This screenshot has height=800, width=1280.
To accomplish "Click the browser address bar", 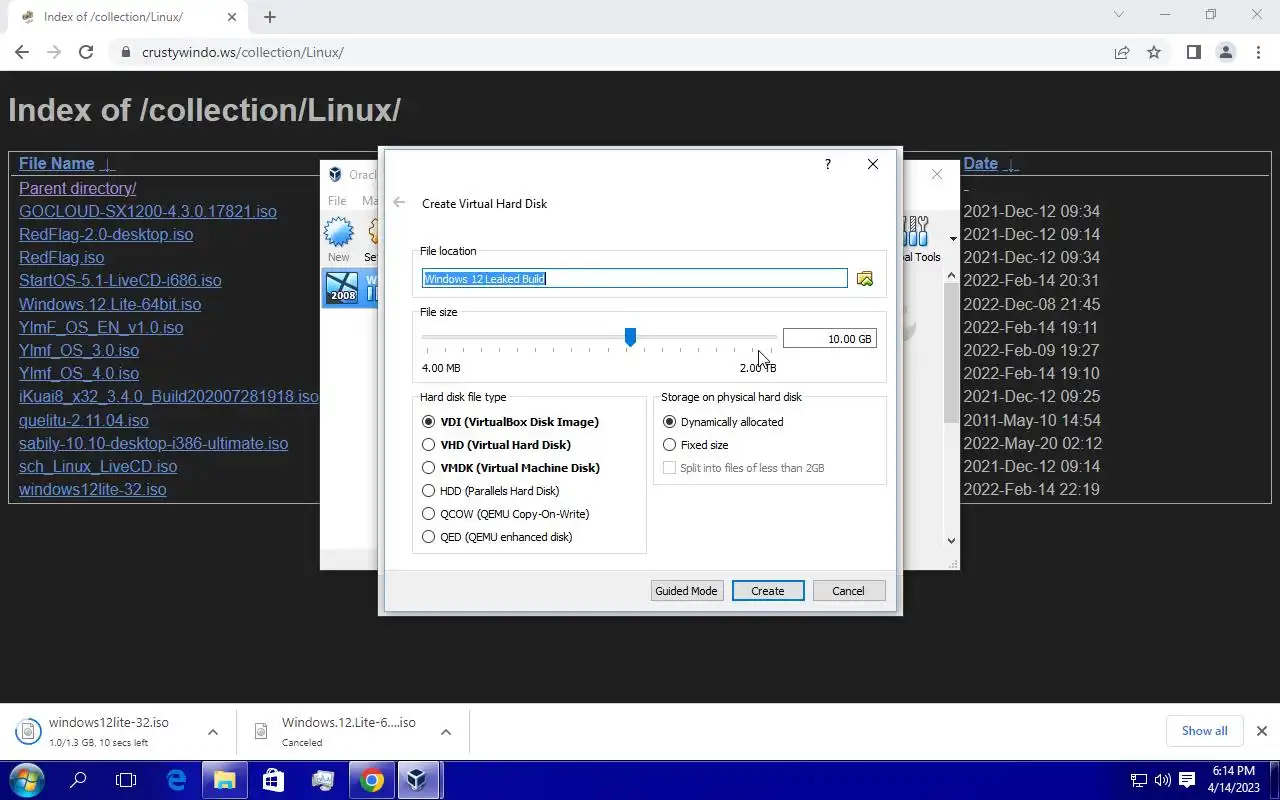I will [610, 52].
